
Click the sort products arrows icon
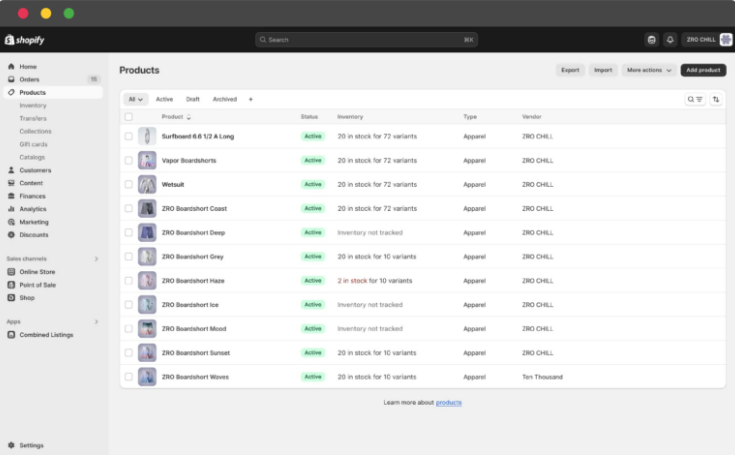[x=716, y=99]
